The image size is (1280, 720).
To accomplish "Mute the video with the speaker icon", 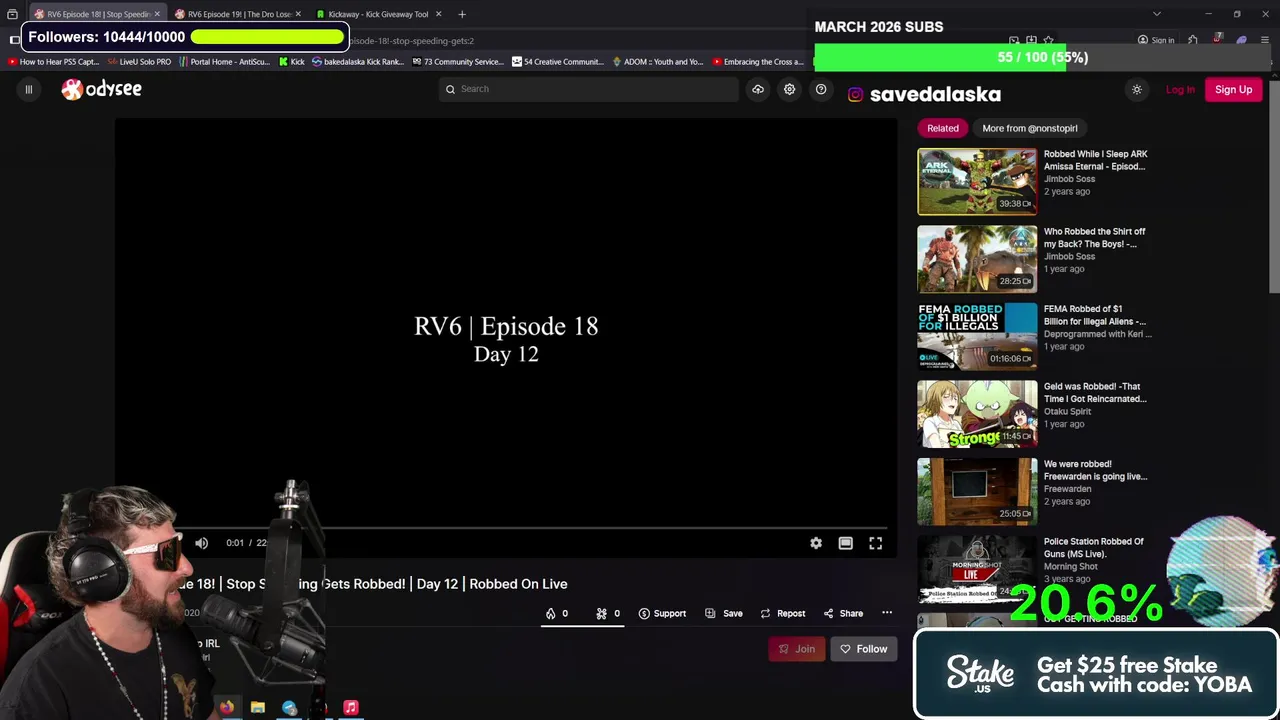I will [x=201, y=543].
